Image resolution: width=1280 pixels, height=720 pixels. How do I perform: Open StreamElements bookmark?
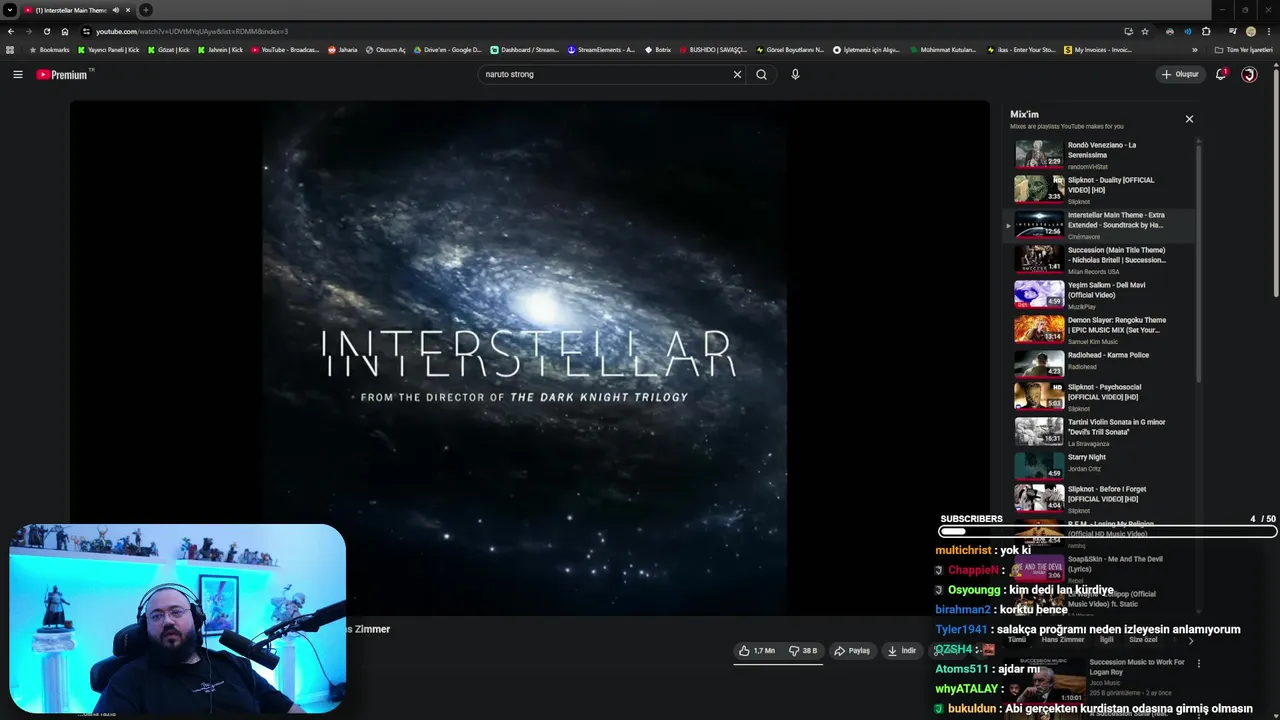point(601,49)
